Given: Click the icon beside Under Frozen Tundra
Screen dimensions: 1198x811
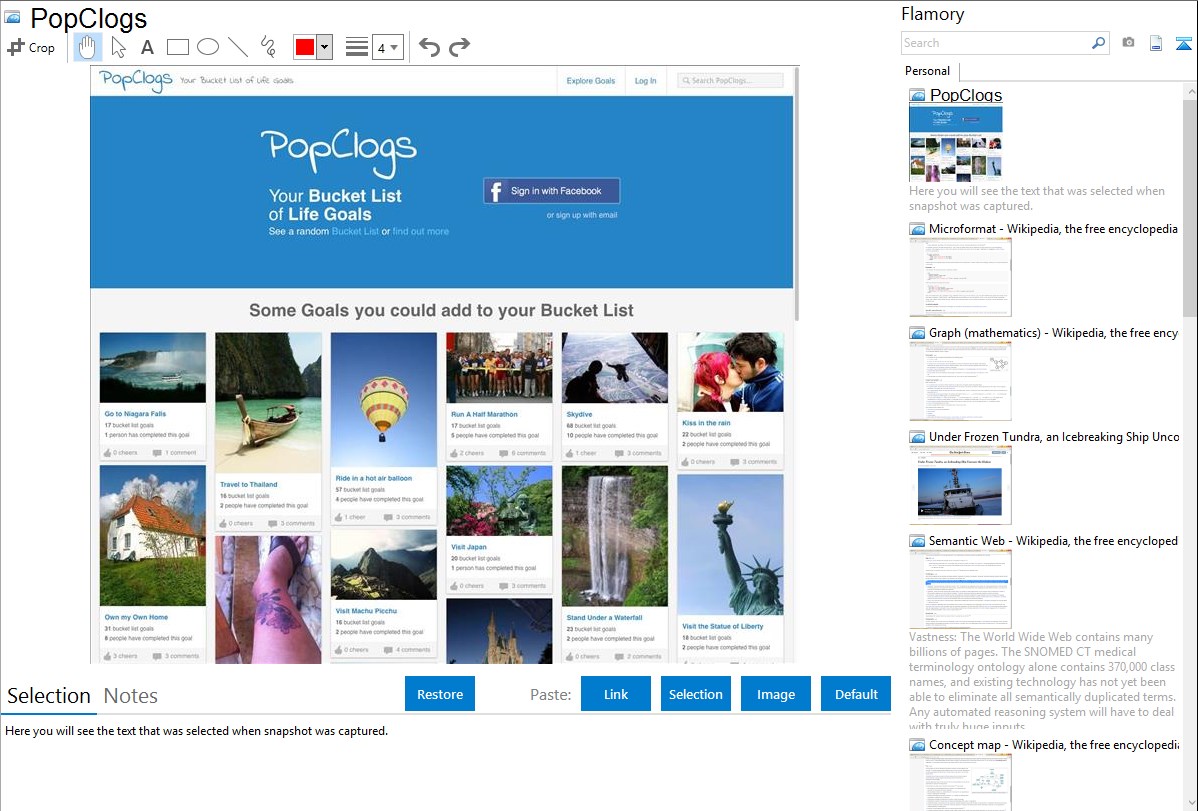Looking at the screenshot, I should pos(917,437).
